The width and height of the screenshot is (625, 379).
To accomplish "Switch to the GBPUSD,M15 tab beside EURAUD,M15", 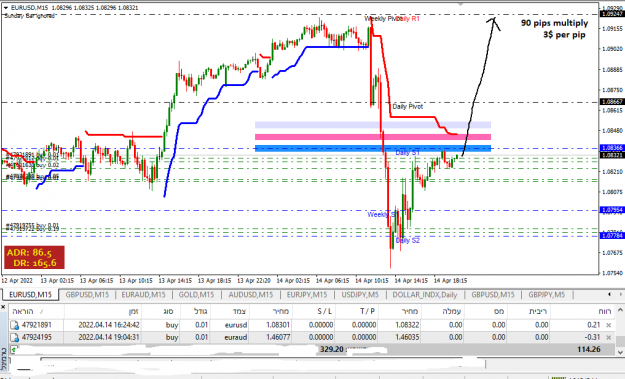I will tap(87, 295).
